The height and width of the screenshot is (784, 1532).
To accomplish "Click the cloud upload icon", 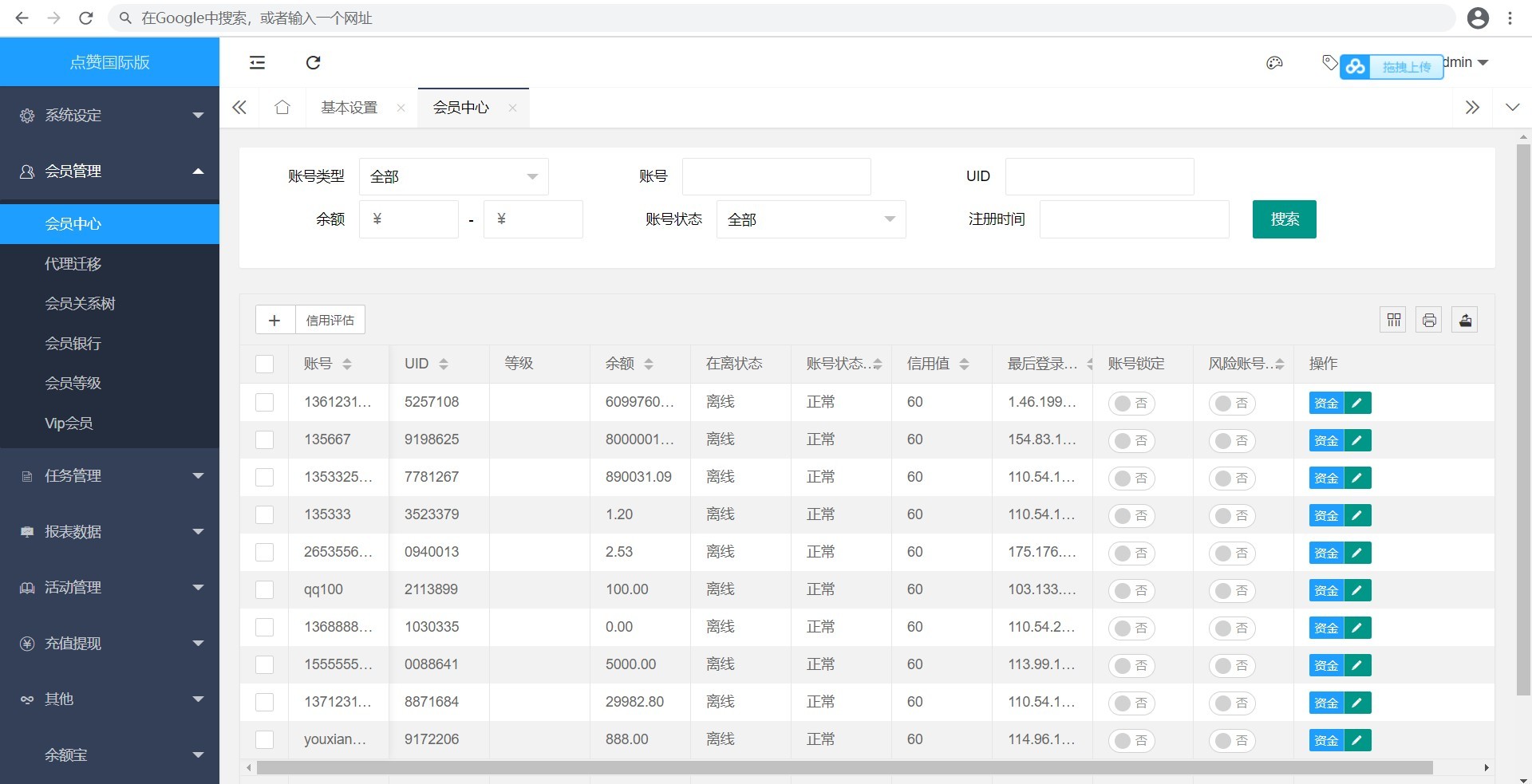I will click(1355, 67).
